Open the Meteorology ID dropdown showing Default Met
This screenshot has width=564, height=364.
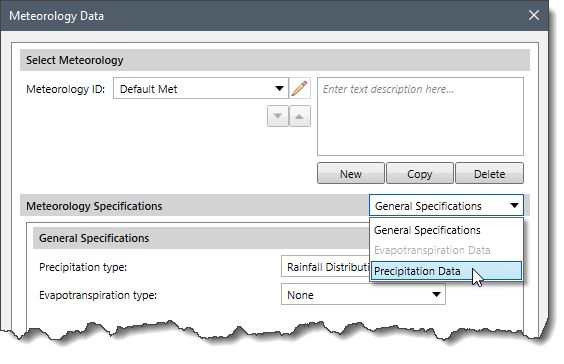coord(201,88)
